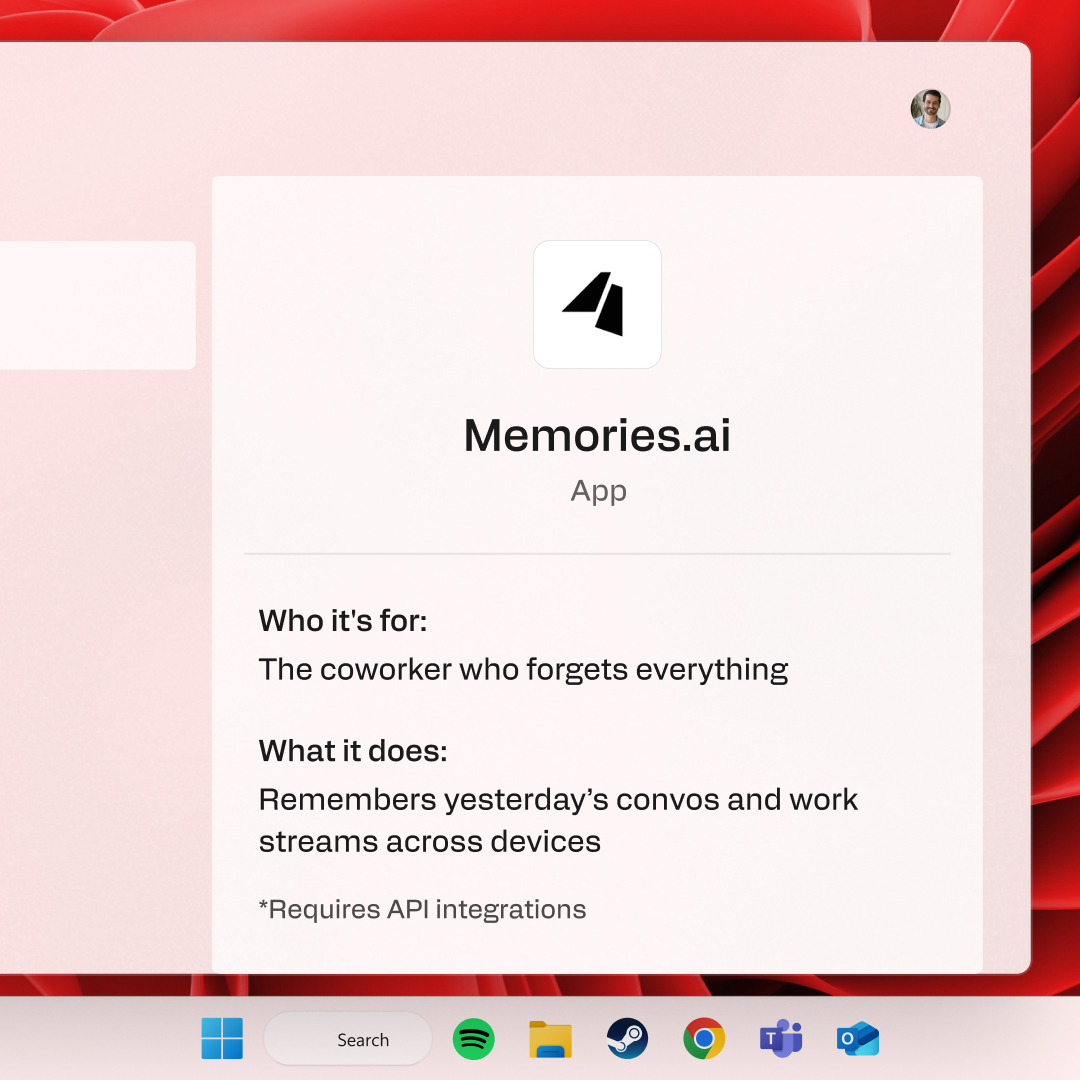
Task: Open Outlook from the taskbar
Action: coord(858,1039)
